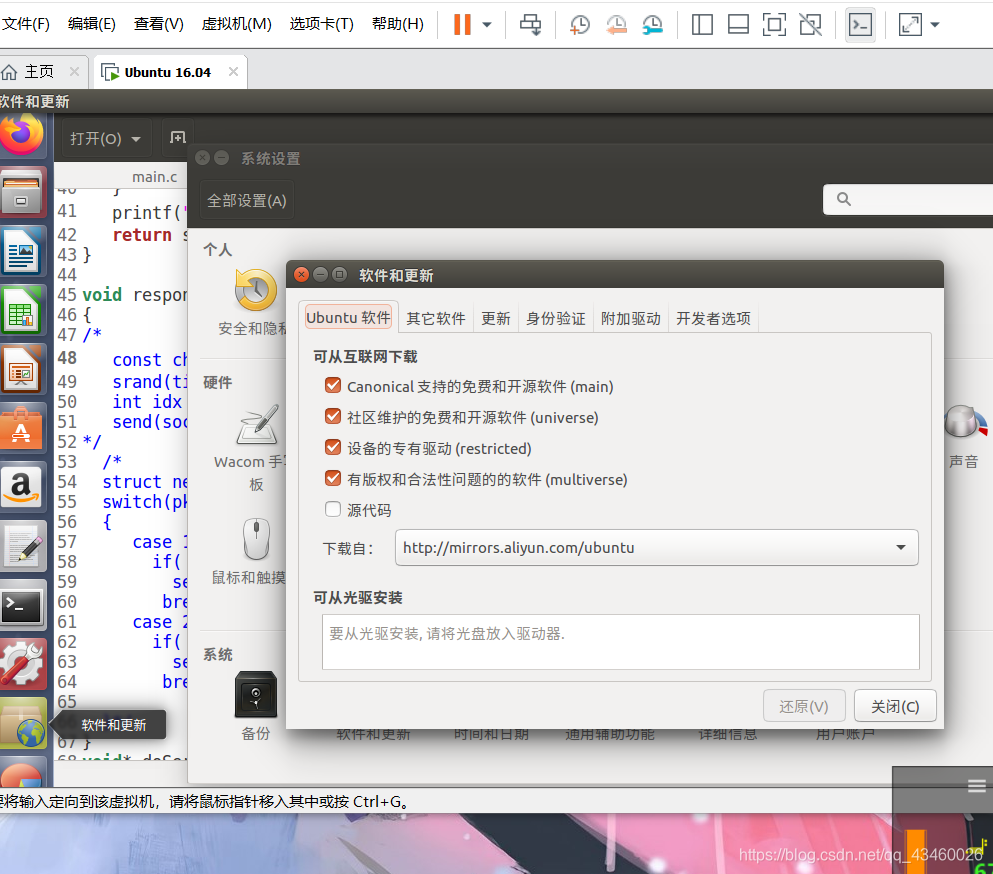Open the 帮助(H) menu

point(398,24)
